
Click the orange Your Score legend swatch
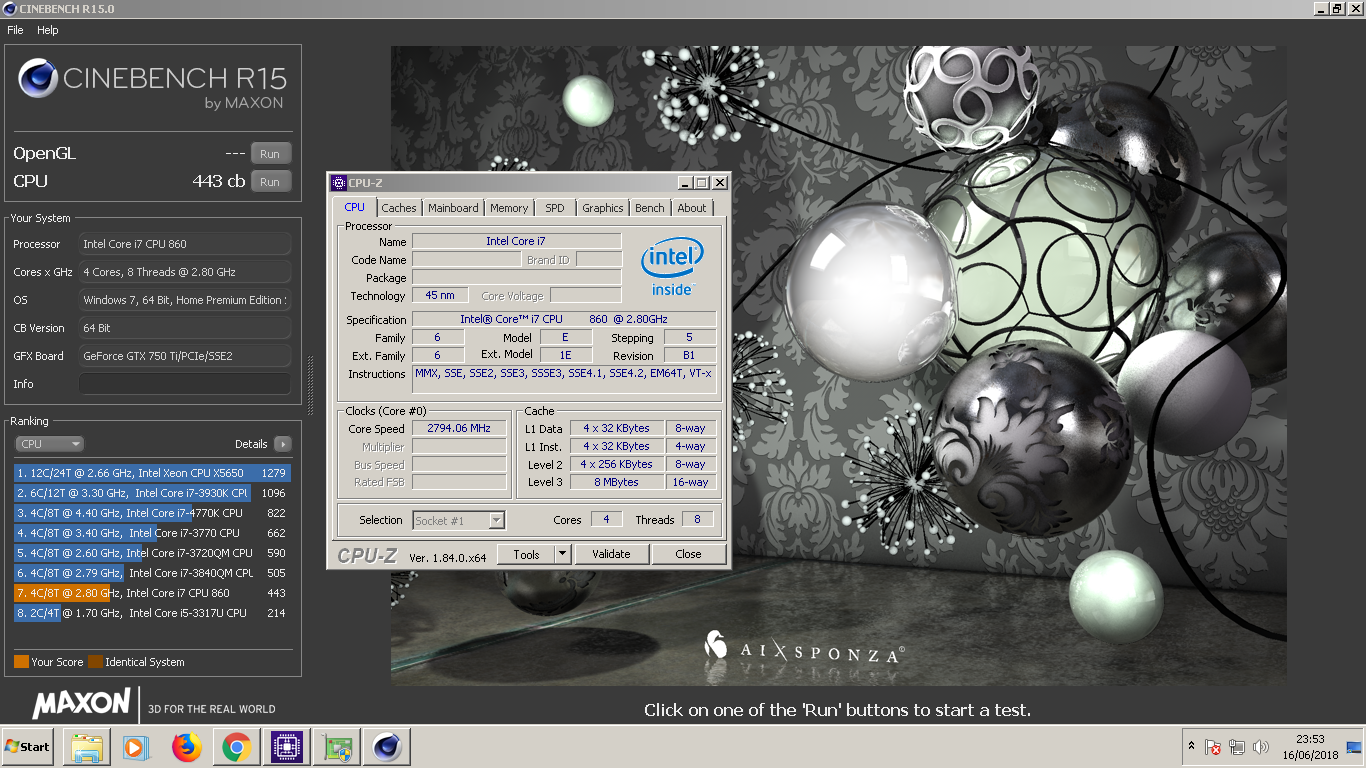click(x=21, y=662)
